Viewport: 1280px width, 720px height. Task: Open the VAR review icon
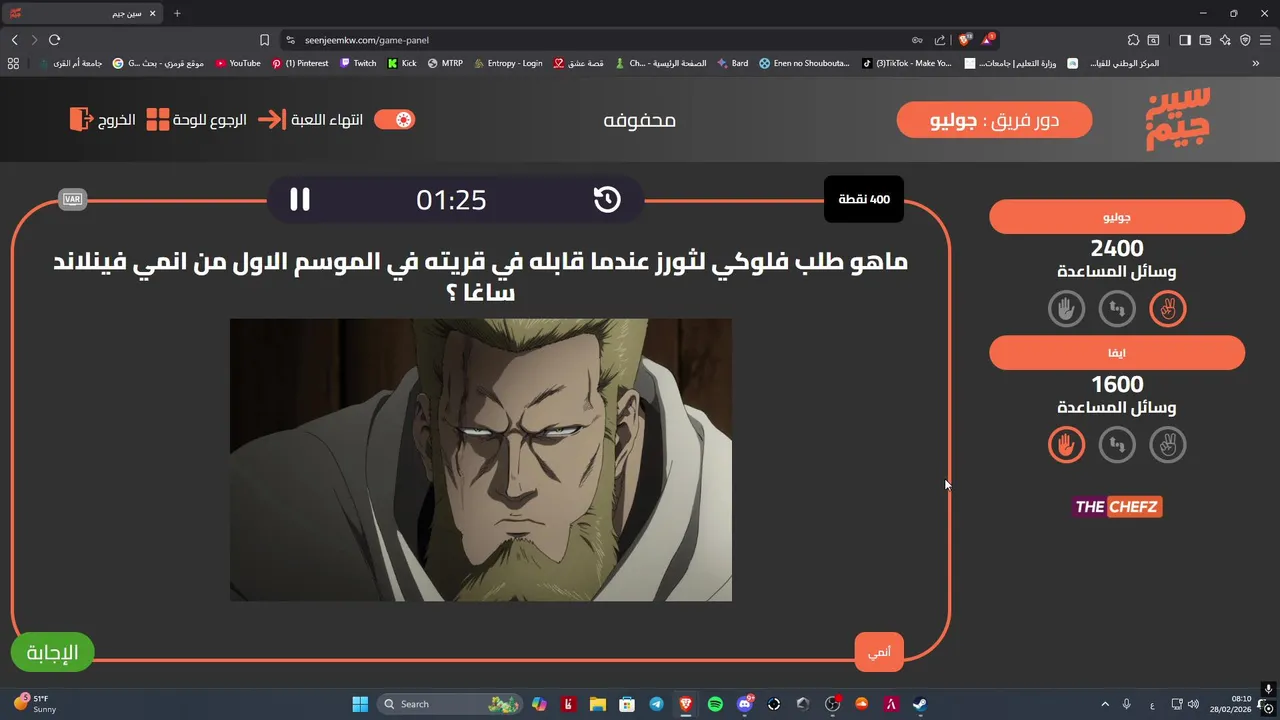(x=72, y=199)
